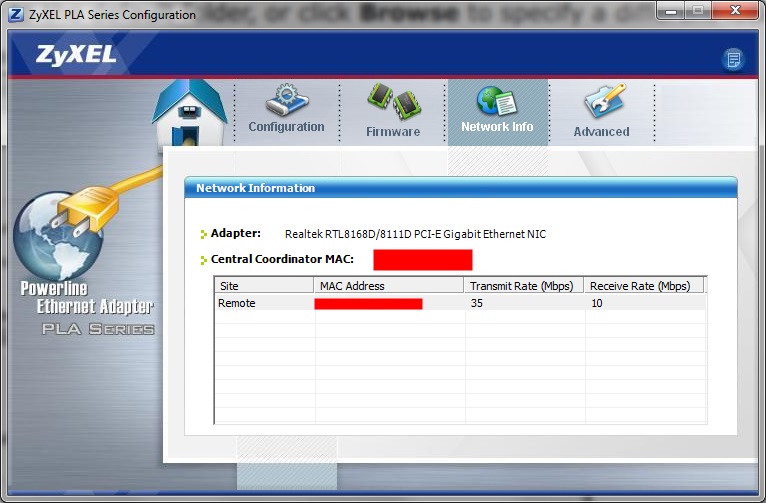Screen dimensions: 766x503
Task: Click the Realtek RTL8168D adapter name text
Action: pos(415,234)
